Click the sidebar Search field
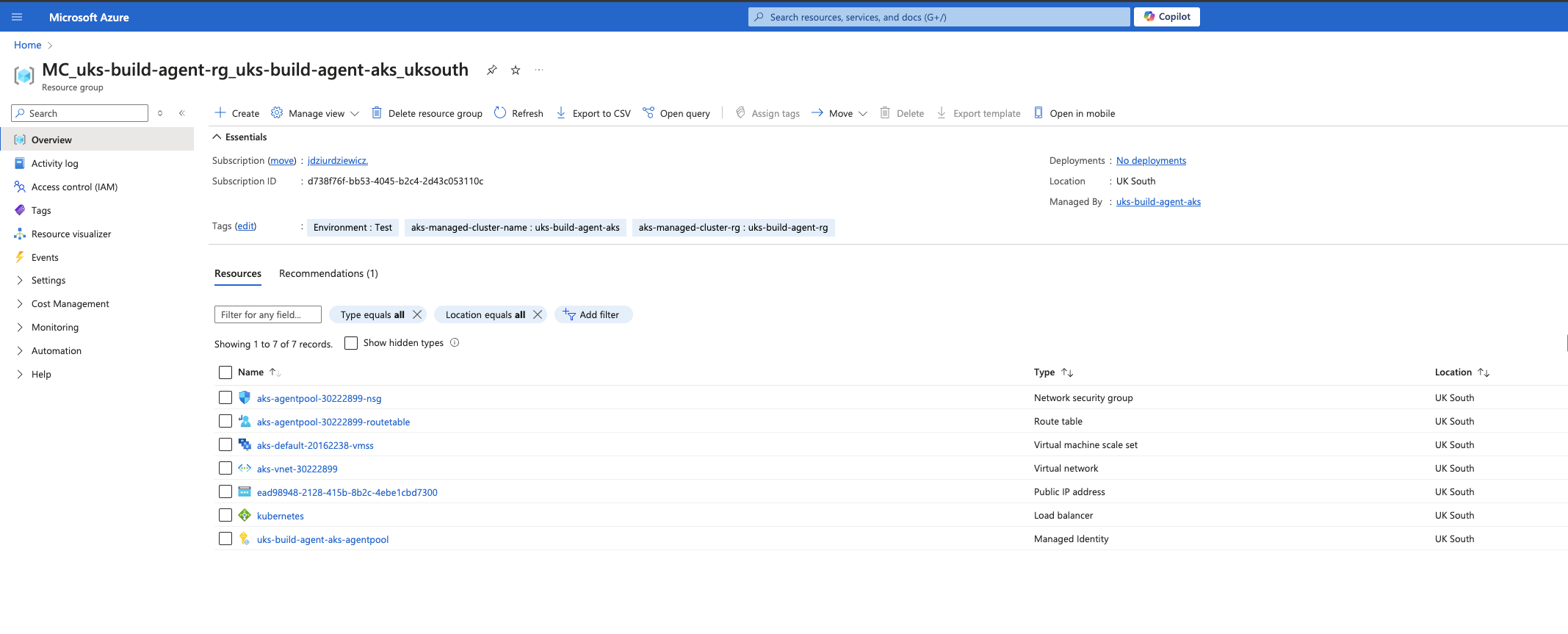 [x=80, y=113]
